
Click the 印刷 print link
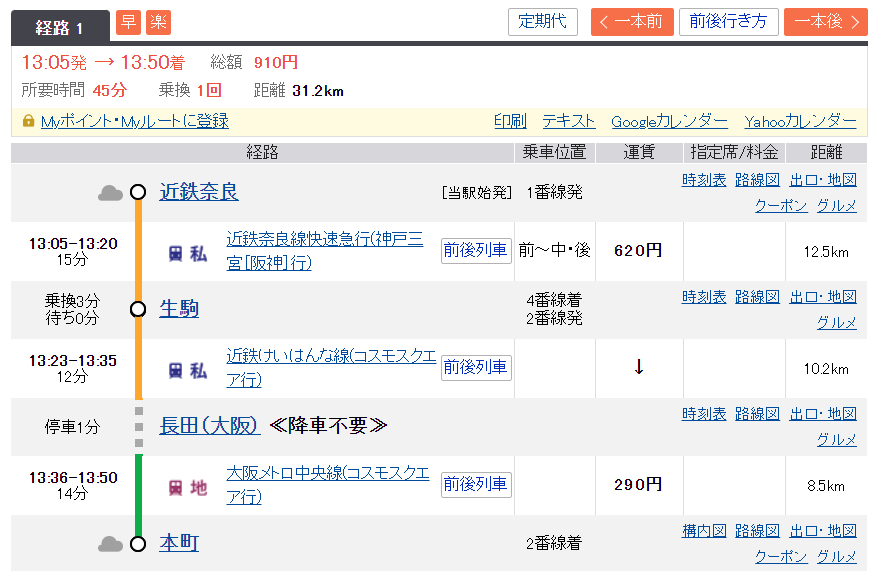(510, 121)
